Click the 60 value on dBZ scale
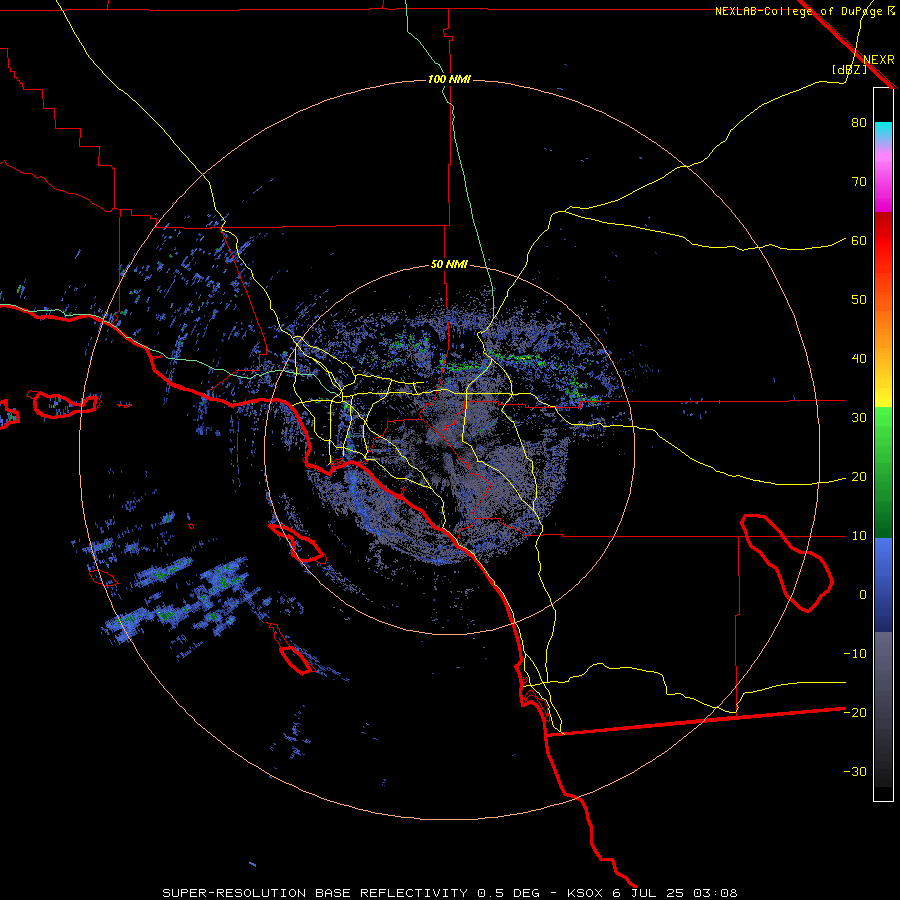Viewport: 900px width, 900px height. (859, 240)
